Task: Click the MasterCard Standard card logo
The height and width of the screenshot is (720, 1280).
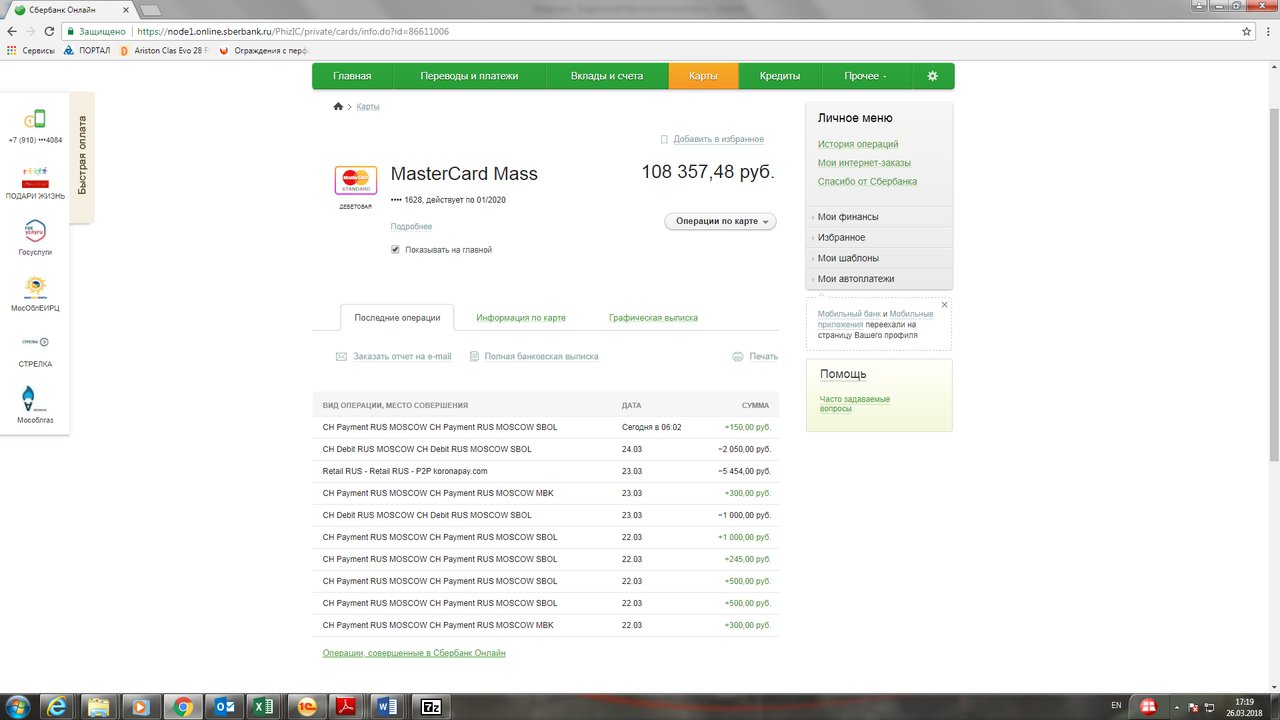Action: coord(356,180)
